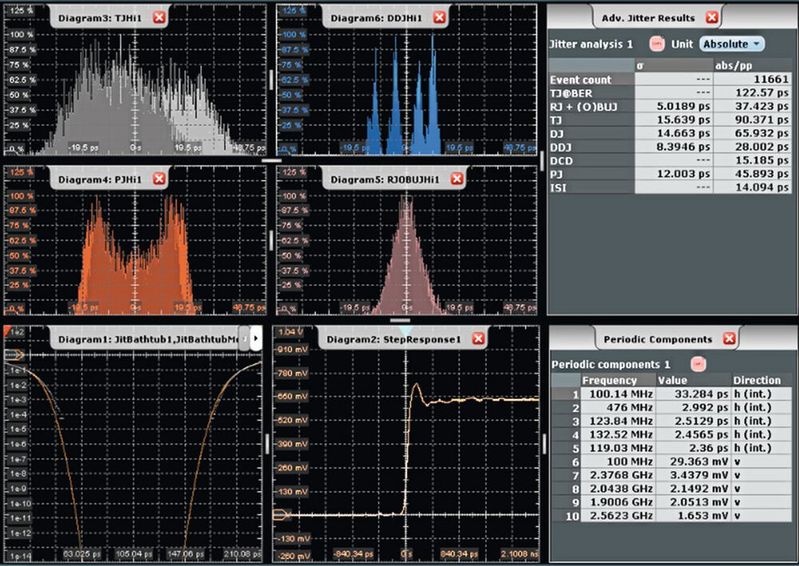Screen dimensions: 799x566
Task: Close the Diagram4: PJHi1 tab
Action: 159,179
